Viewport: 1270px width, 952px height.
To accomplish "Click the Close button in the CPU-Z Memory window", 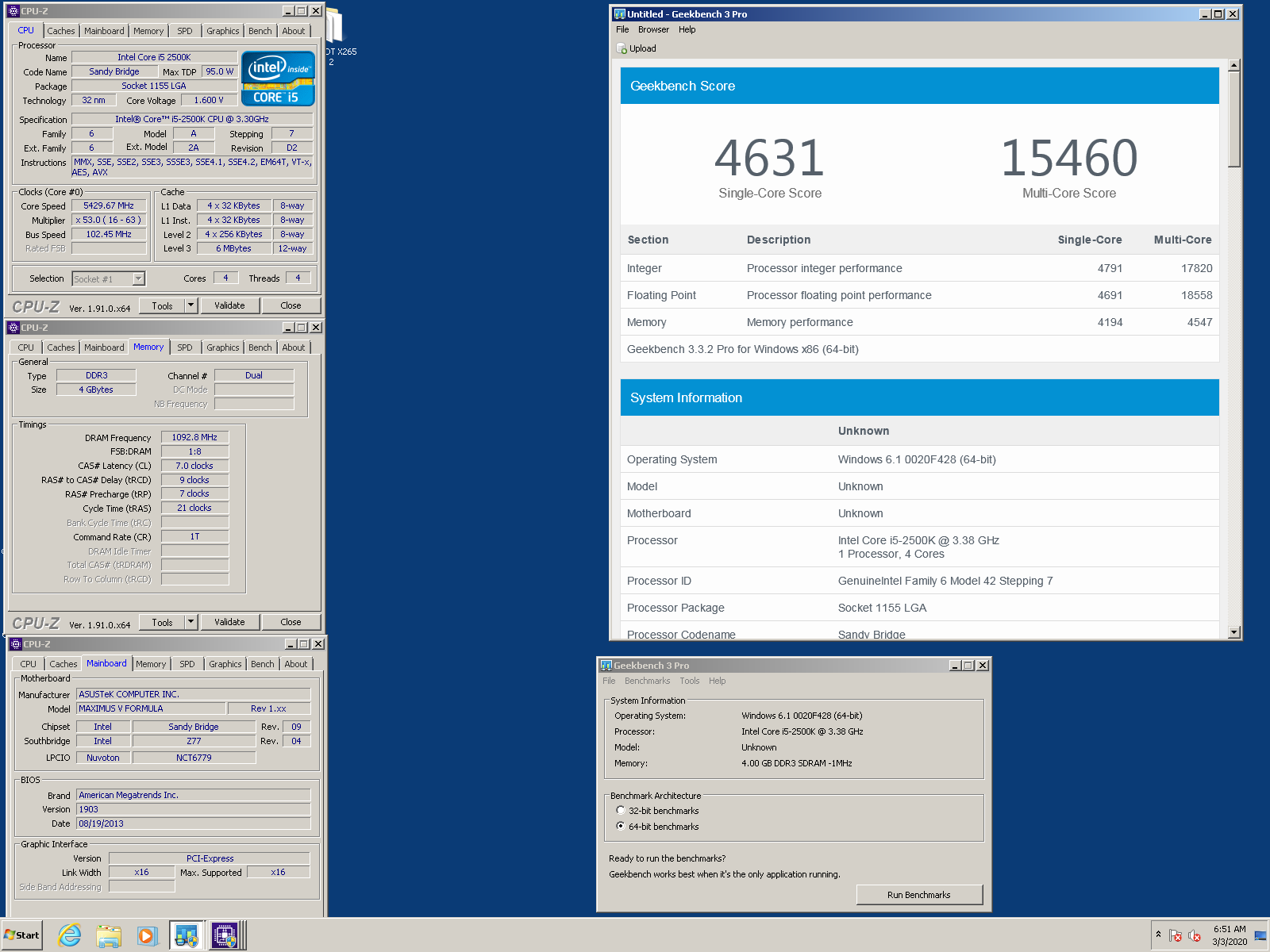I will 291,622.
